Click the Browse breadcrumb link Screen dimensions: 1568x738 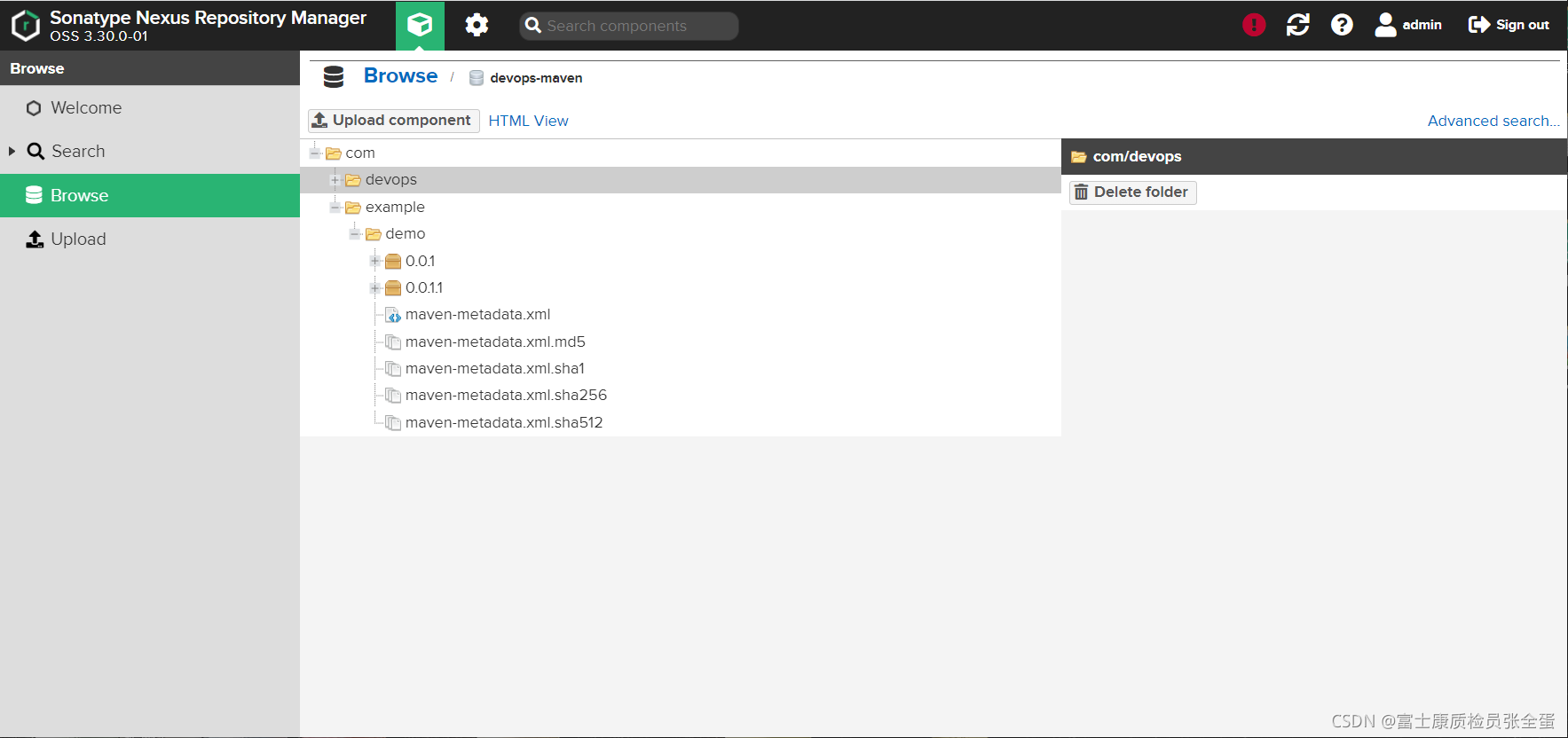pos(400,76)
